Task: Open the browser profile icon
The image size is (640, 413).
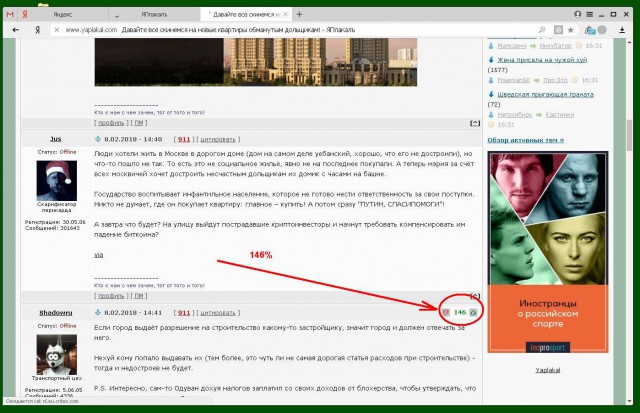Action: click(578, 14)
